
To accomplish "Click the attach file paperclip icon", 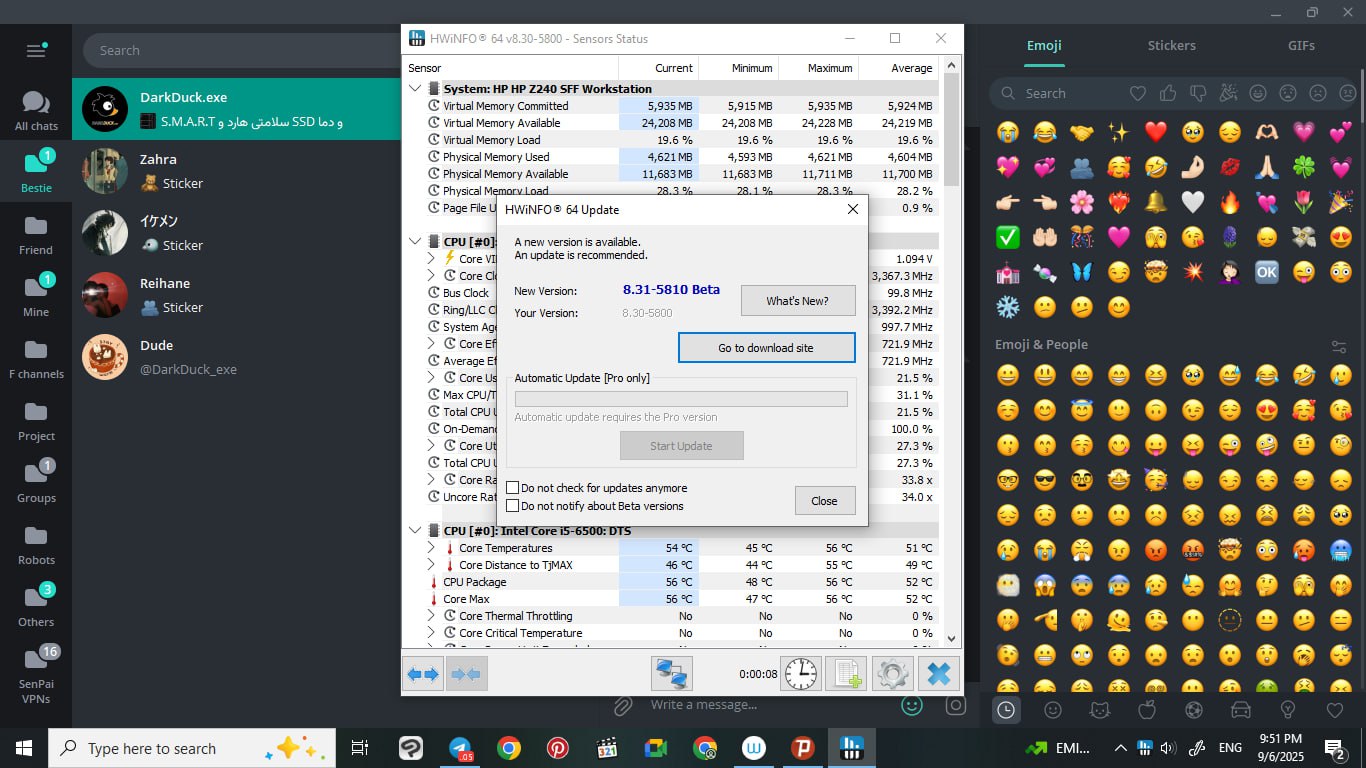I will pos(622,706).
